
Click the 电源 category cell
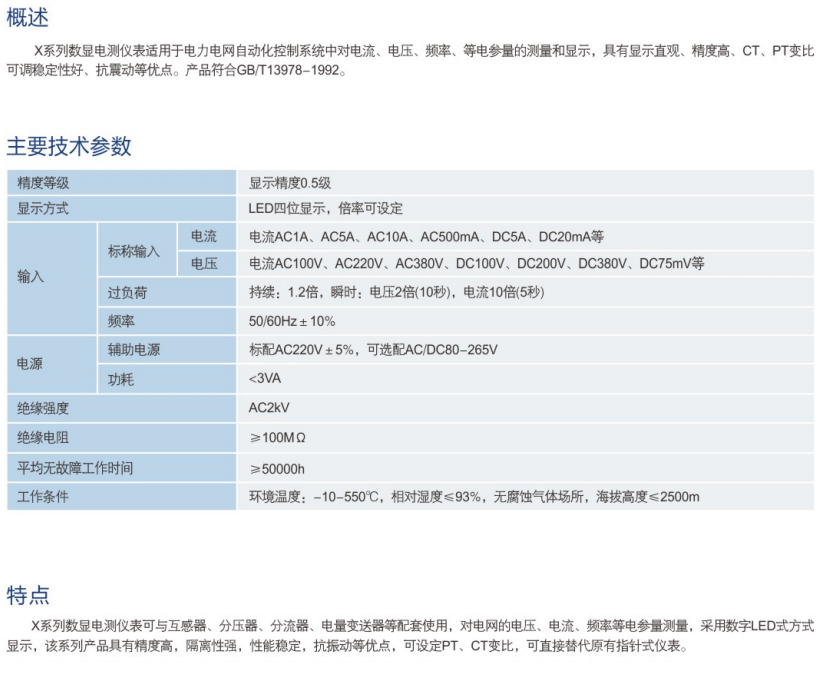pyautogui.click(x=31, y=364)
